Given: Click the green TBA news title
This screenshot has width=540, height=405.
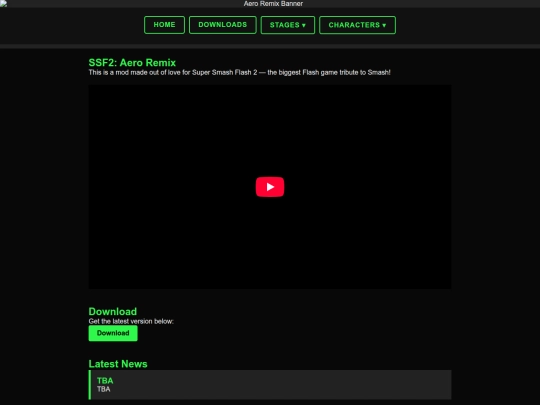Looking at the screenshot, I should click(105, 381).
